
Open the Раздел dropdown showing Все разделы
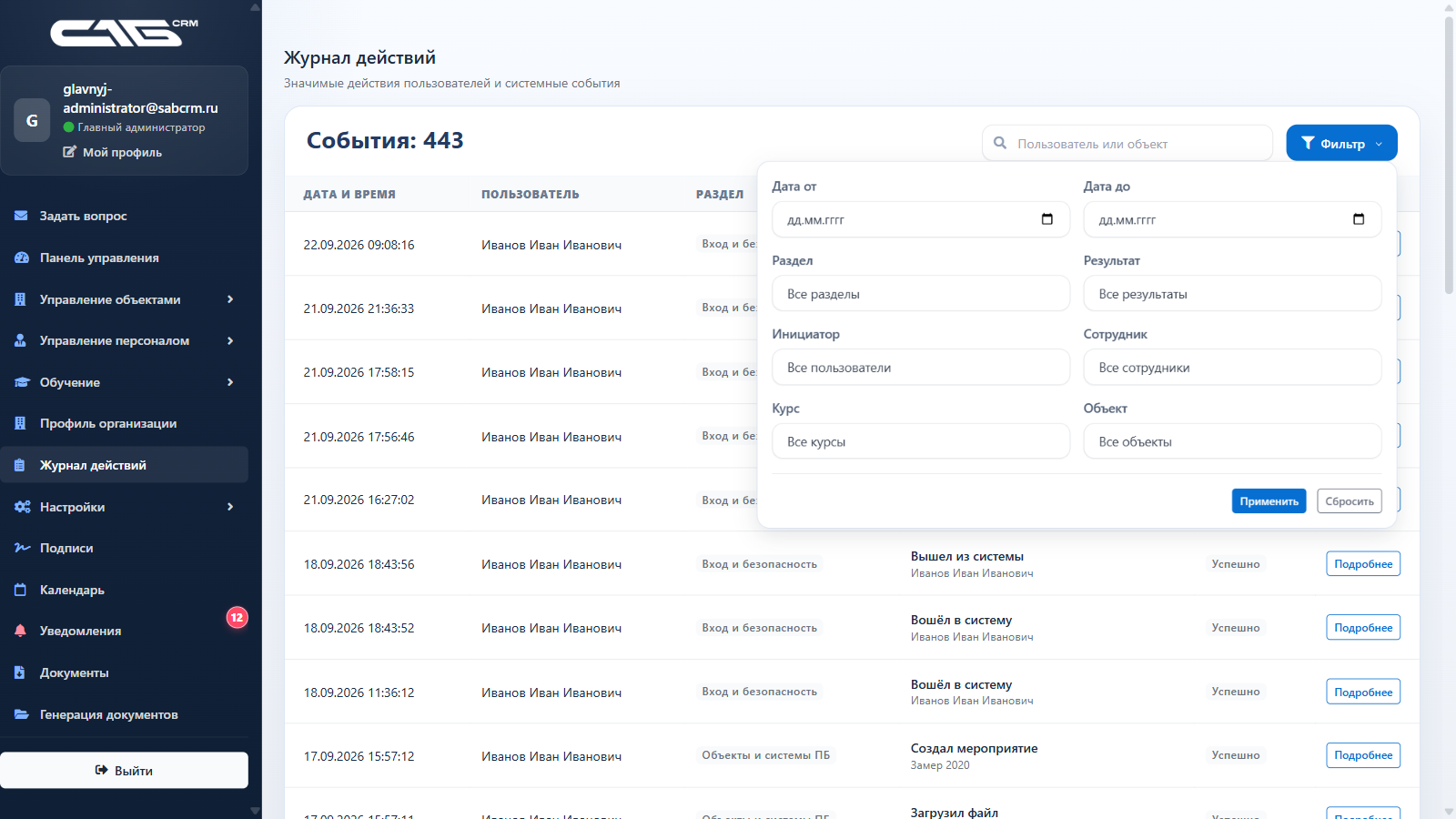tap(921, 294)
